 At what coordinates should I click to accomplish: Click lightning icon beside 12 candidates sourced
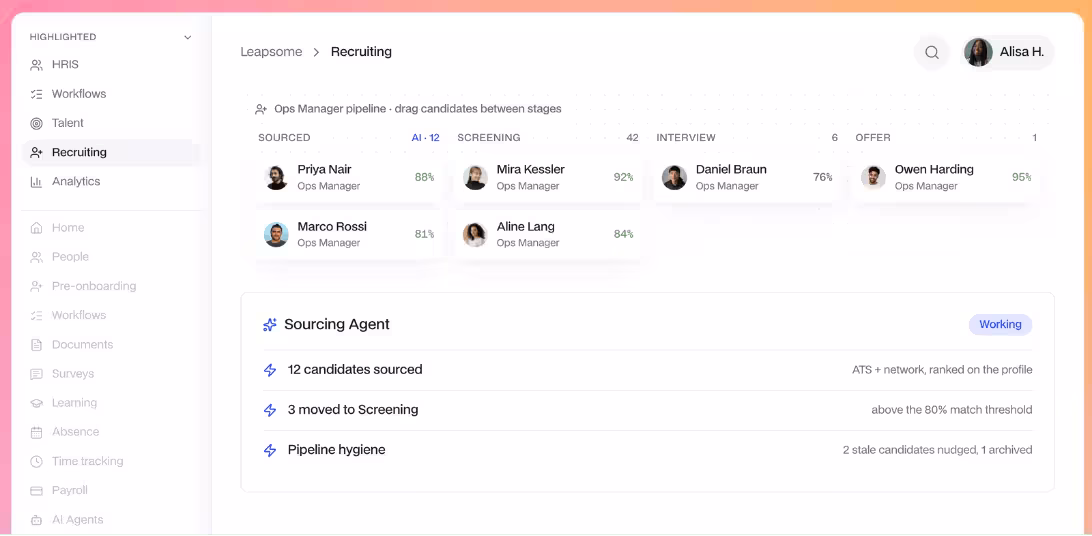[x=270, y=370]
